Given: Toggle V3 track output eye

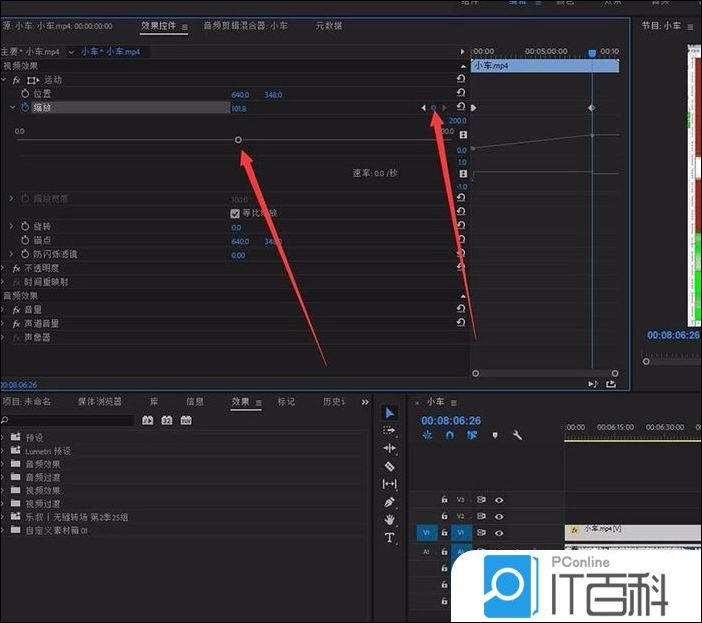Looking at the screenshot, I should point(499,500).
